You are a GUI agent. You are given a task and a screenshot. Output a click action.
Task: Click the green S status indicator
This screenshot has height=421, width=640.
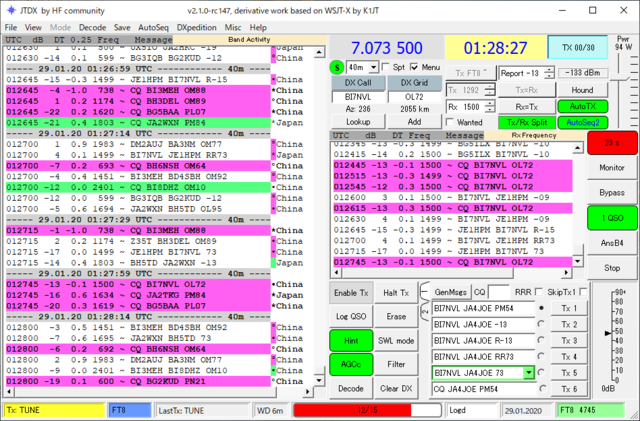click(x=337, y=67)
